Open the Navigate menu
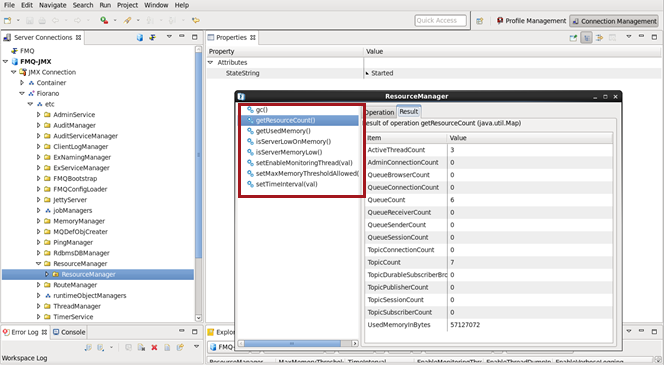Image resolution: width=664 pixels, height=365 pixels. (x=53, y=5)
